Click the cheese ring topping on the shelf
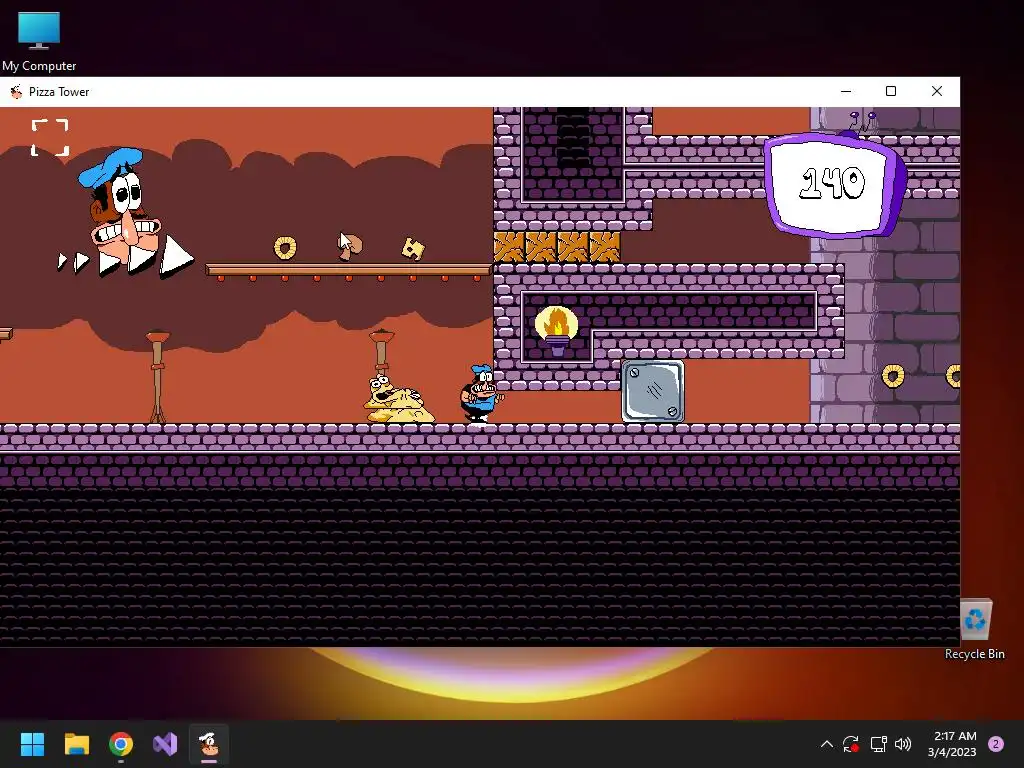This screenshot has height=768, width=1024. [285, 248]
